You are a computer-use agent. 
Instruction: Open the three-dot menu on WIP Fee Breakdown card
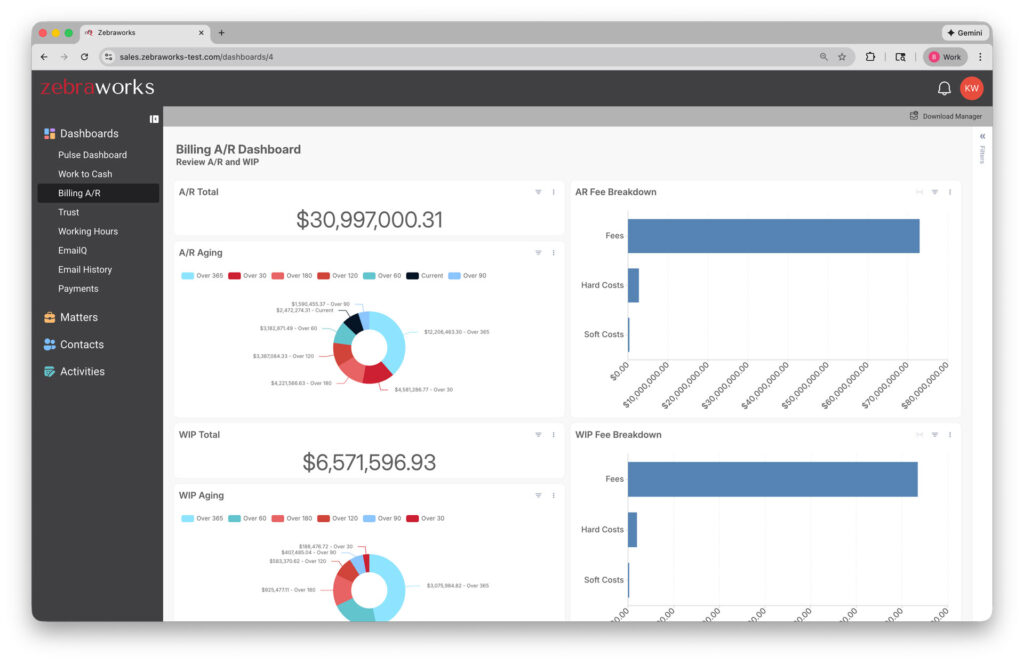pyautogui.click(x=950, y=435)
